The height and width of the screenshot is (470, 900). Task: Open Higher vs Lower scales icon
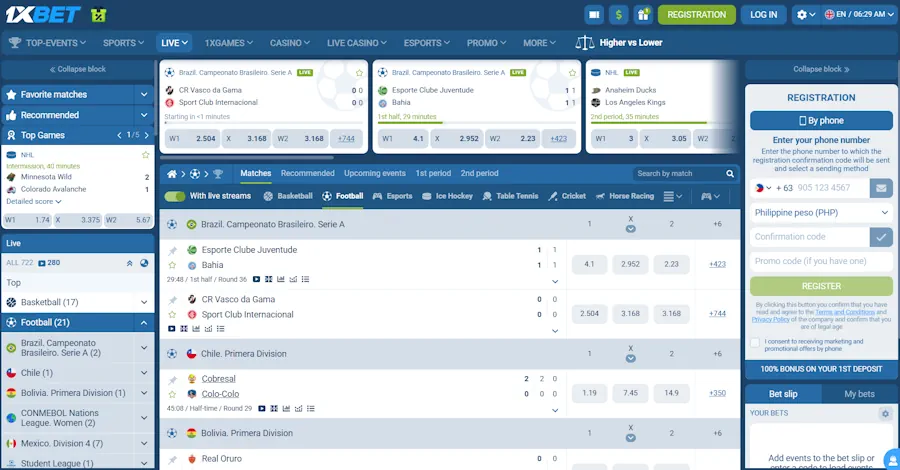tap(584, 42)
